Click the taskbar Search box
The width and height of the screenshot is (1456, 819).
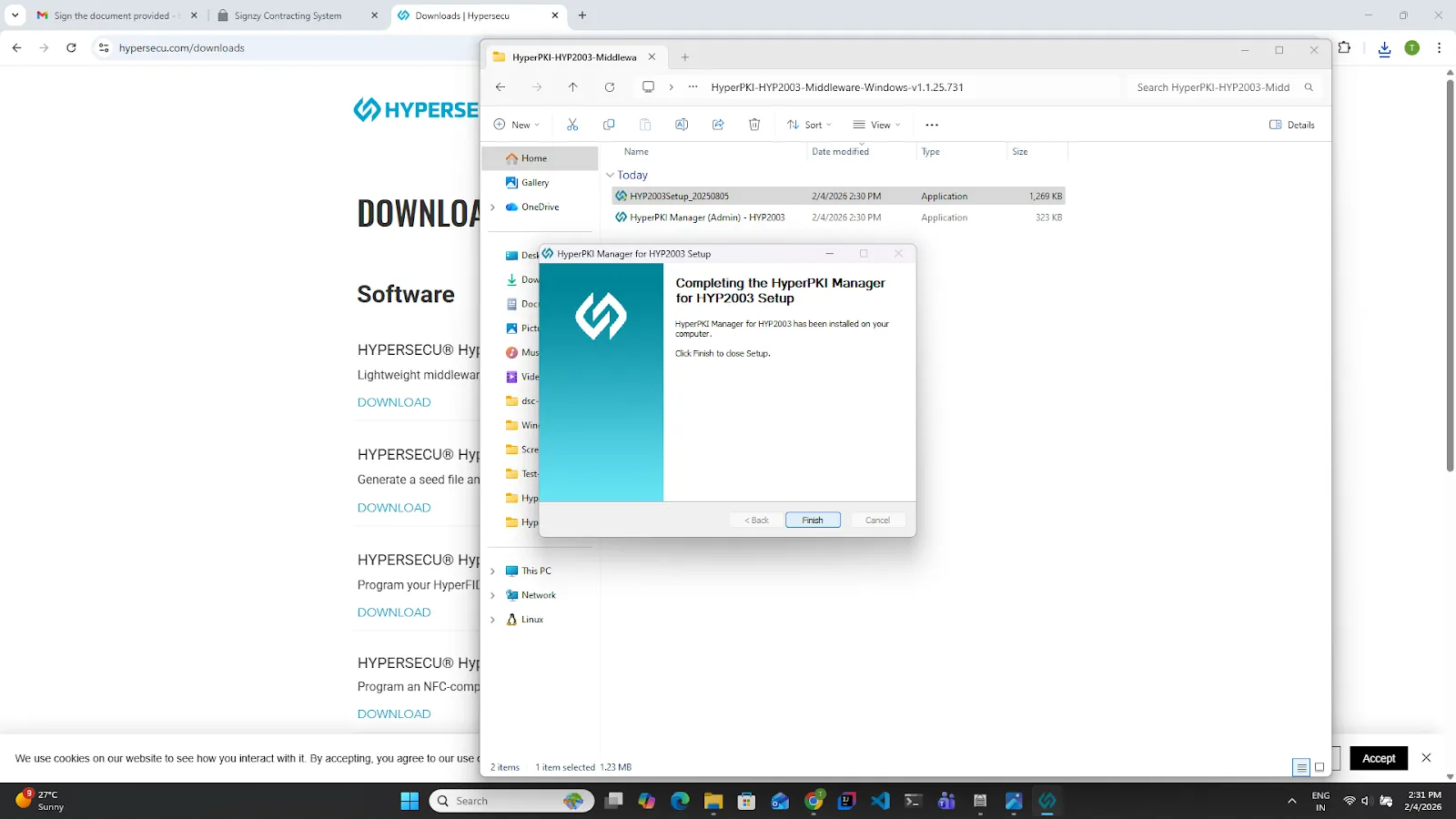[511, 801]
